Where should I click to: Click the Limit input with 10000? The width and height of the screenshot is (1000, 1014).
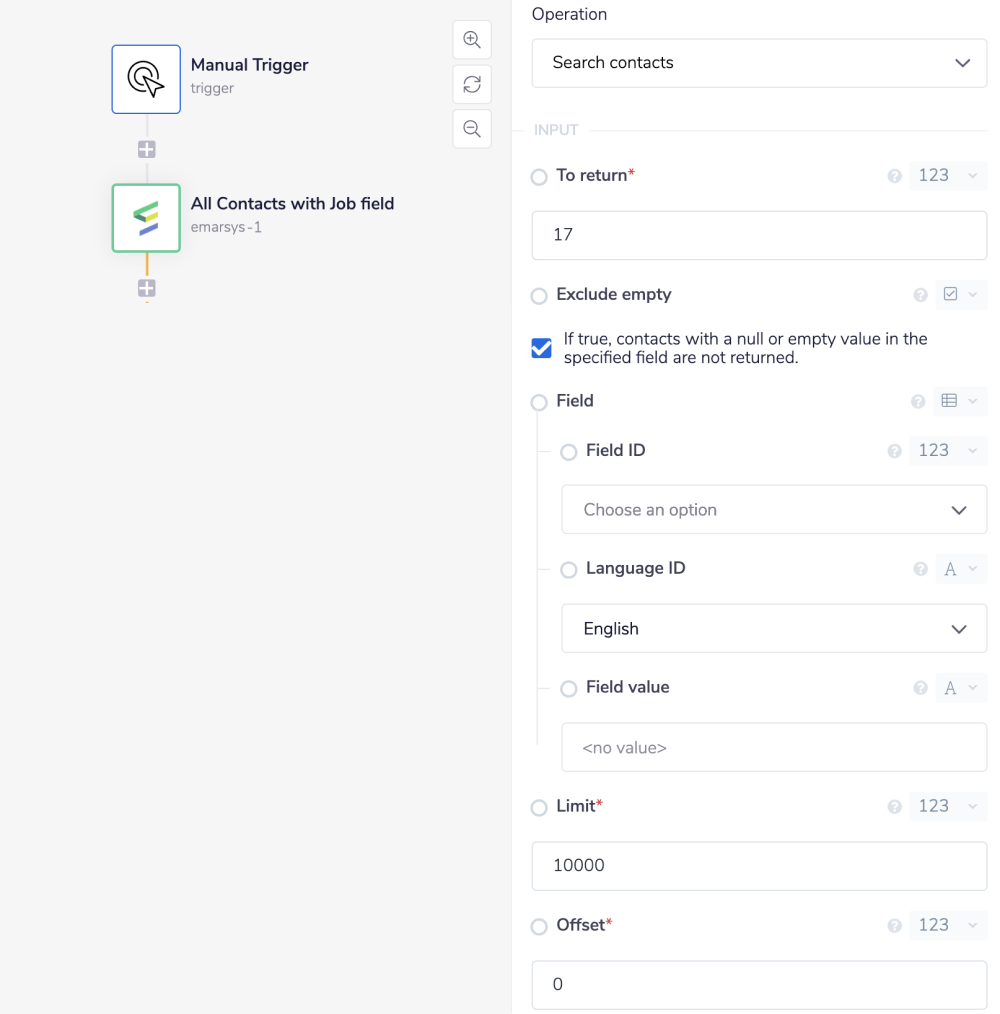[x=759, y=866]
